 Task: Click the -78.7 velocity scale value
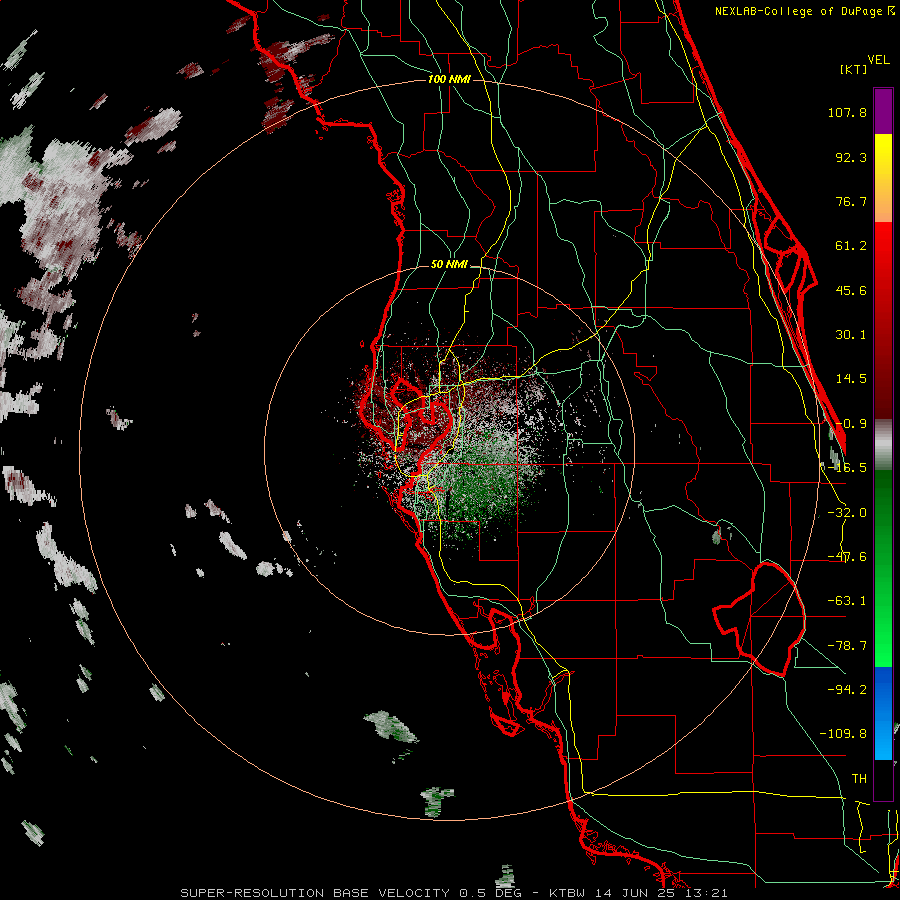tap(847, 646)
